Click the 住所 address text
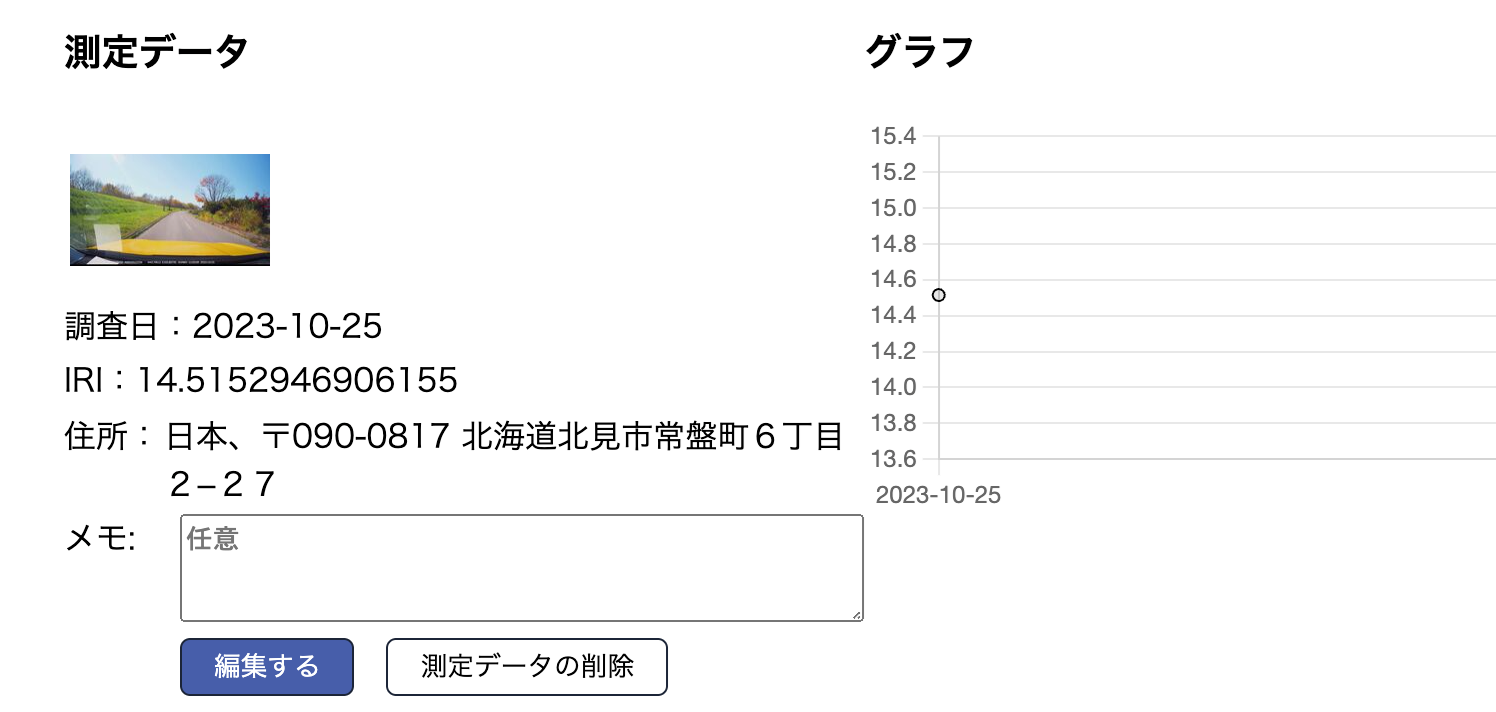The image size is (1496, 712). 504,438
